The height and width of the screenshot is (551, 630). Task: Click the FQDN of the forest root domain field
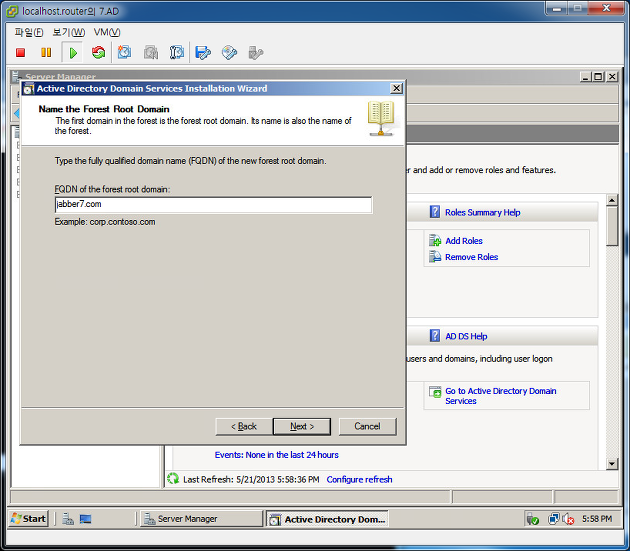213,205
